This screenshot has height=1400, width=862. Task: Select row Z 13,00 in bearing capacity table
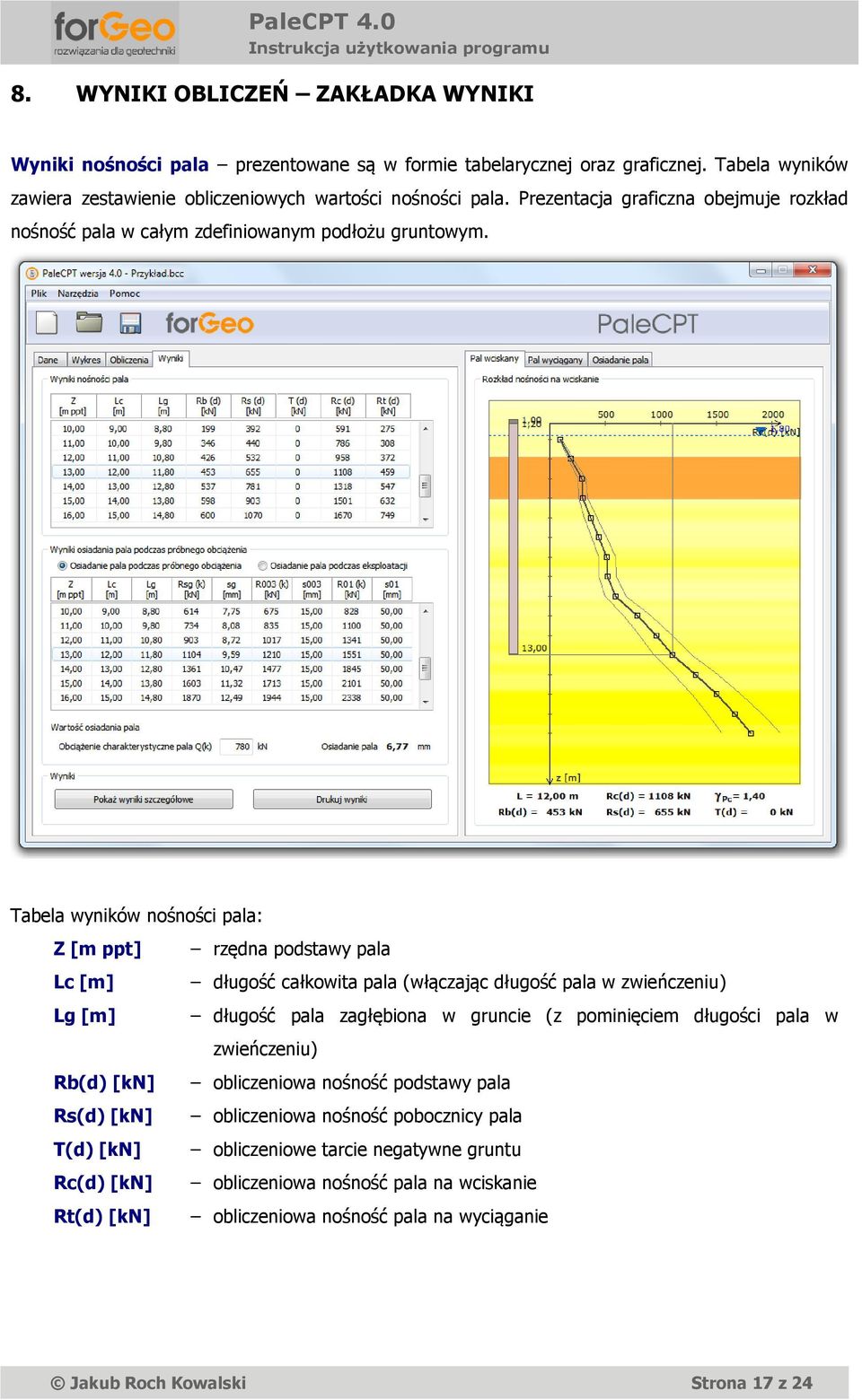click(232, 472)
